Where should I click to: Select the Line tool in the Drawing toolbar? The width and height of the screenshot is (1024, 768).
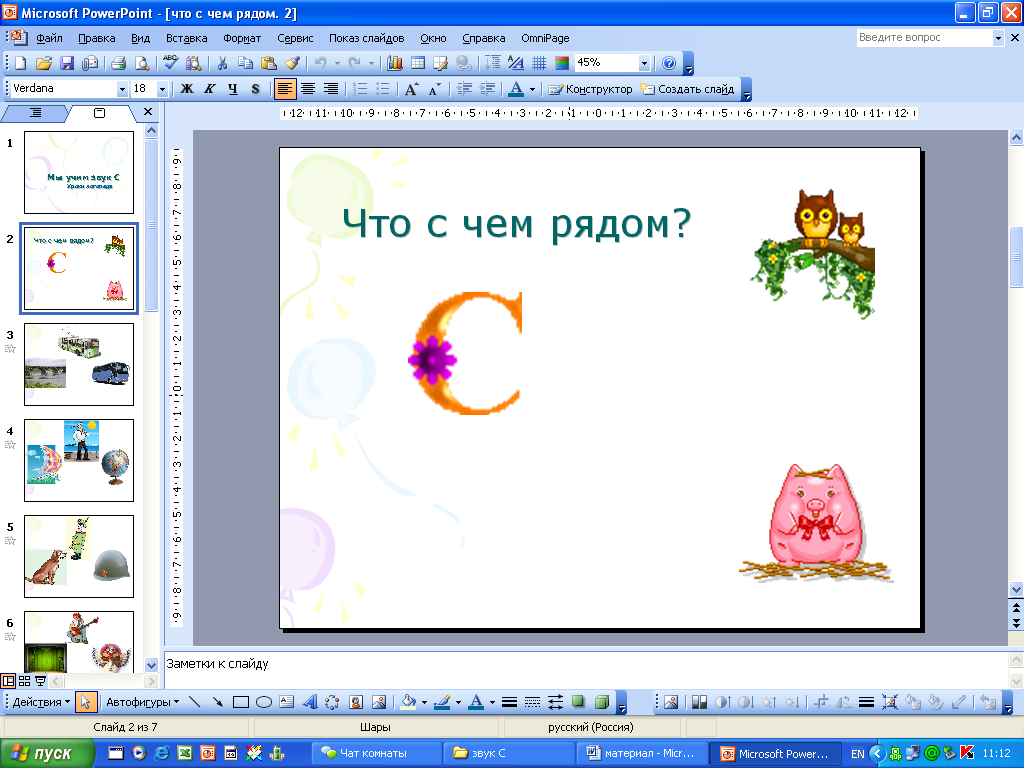[195, 702]
